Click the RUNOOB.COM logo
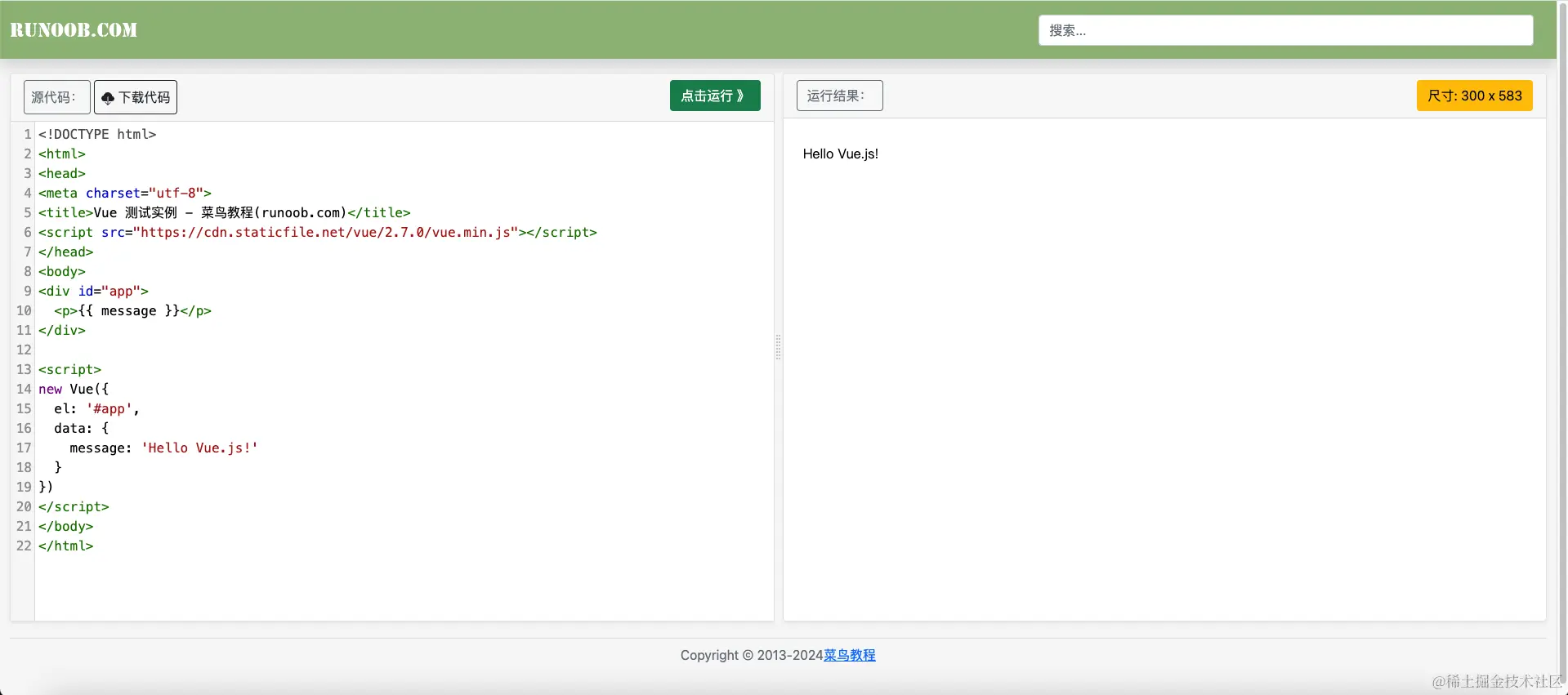 74,30
